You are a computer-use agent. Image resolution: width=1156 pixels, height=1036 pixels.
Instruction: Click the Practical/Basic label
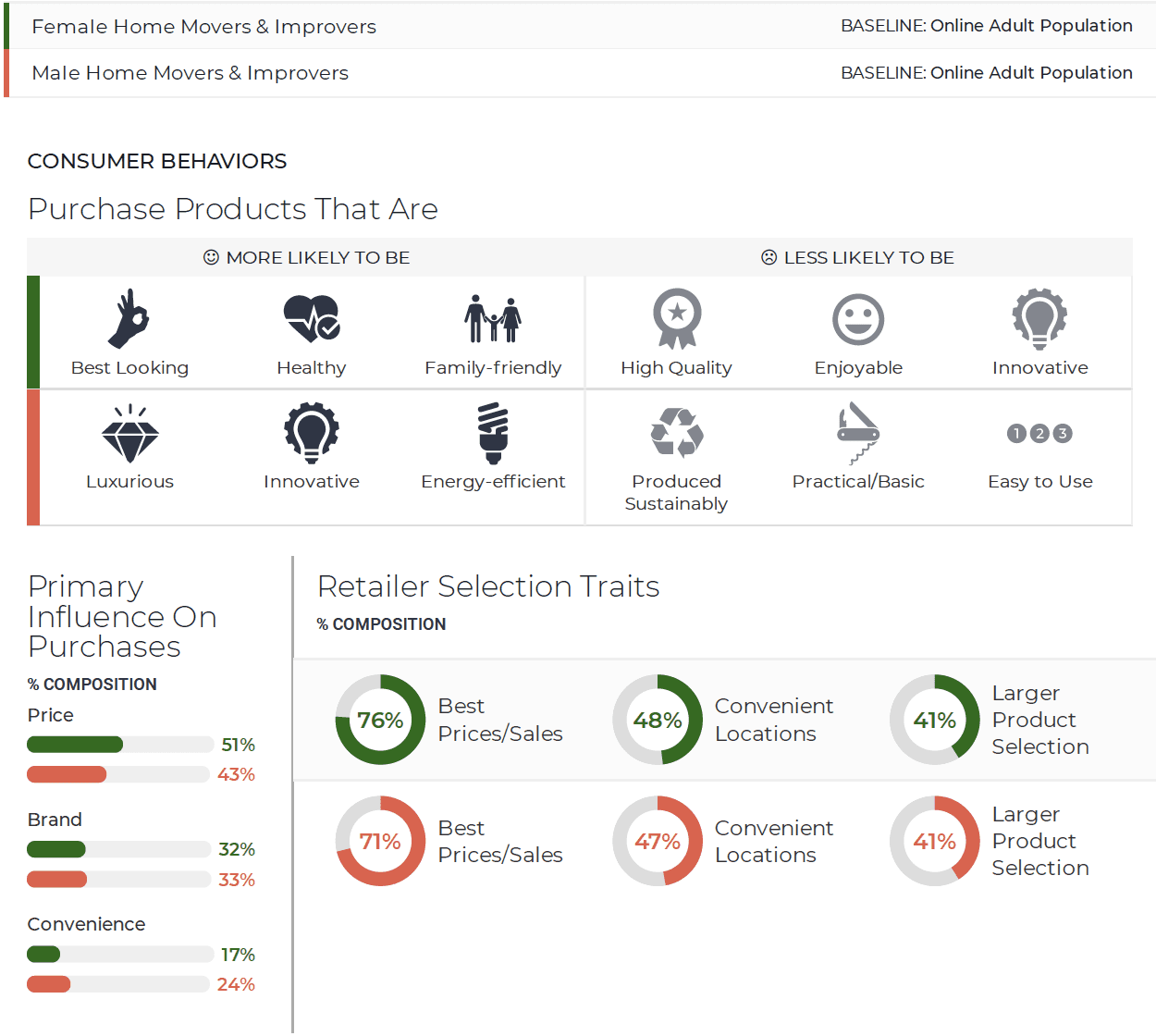[x=858, y=482]
